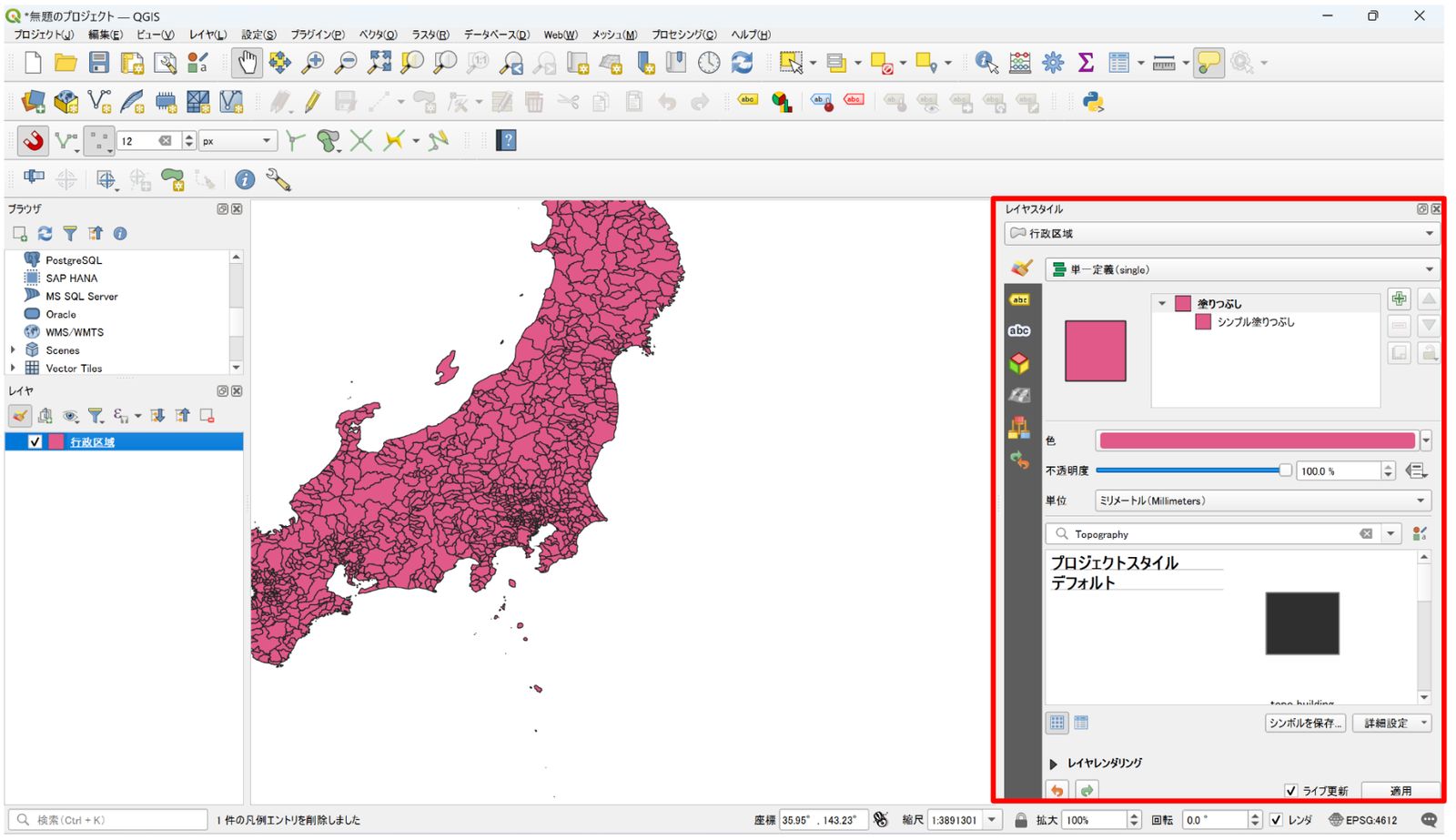Click filter icon in Browser panel
1456x840 pixels.
tap(70, 234)
